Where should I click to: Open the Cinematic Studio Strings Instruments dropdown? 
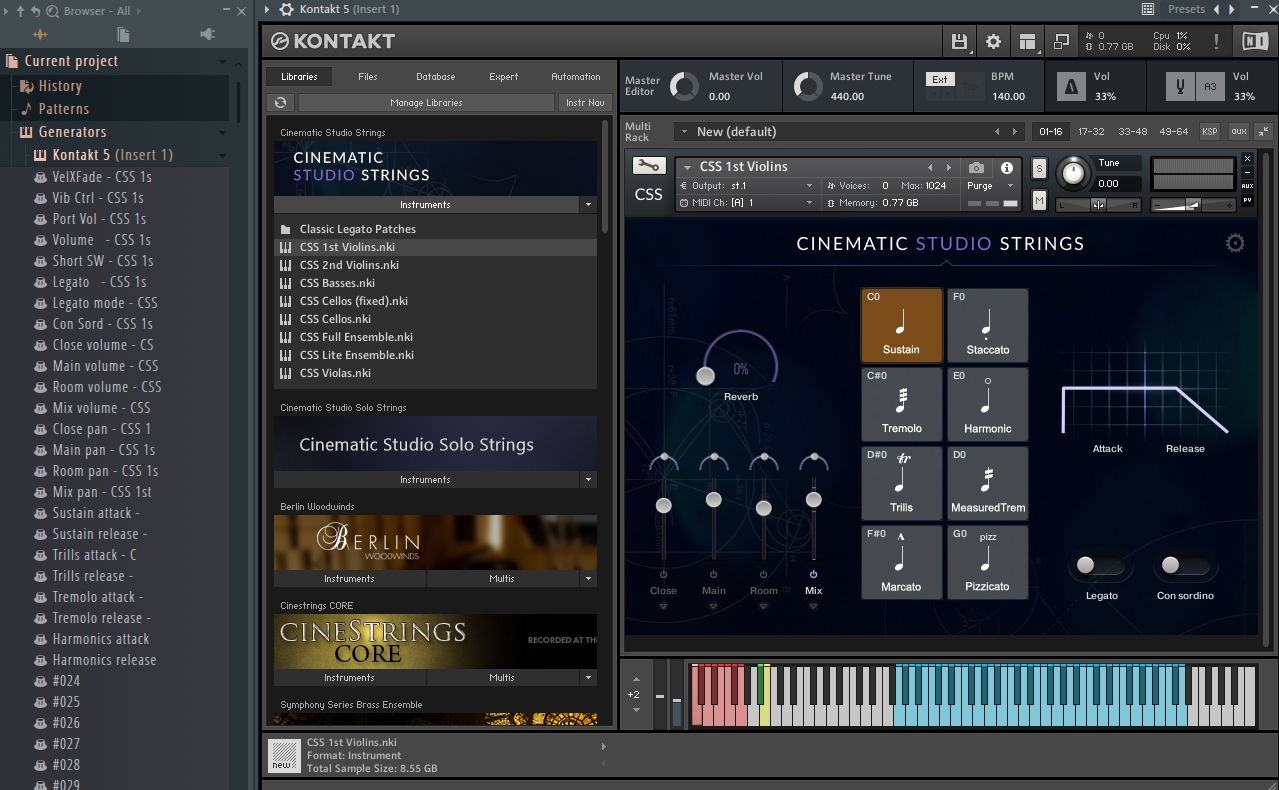point(588,204)
